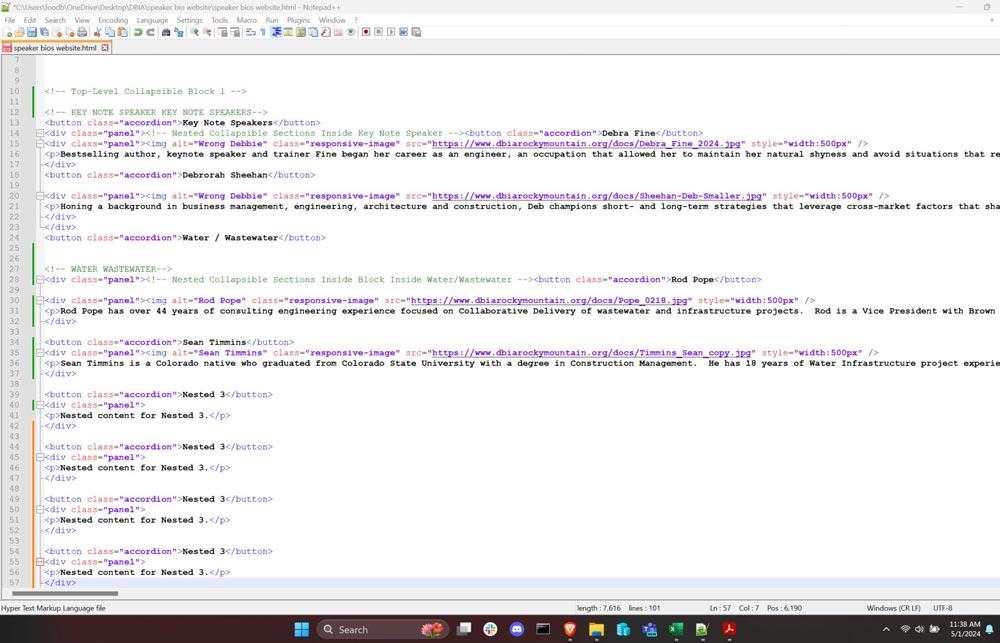Click the Zoom In toolbar icon

194,32
